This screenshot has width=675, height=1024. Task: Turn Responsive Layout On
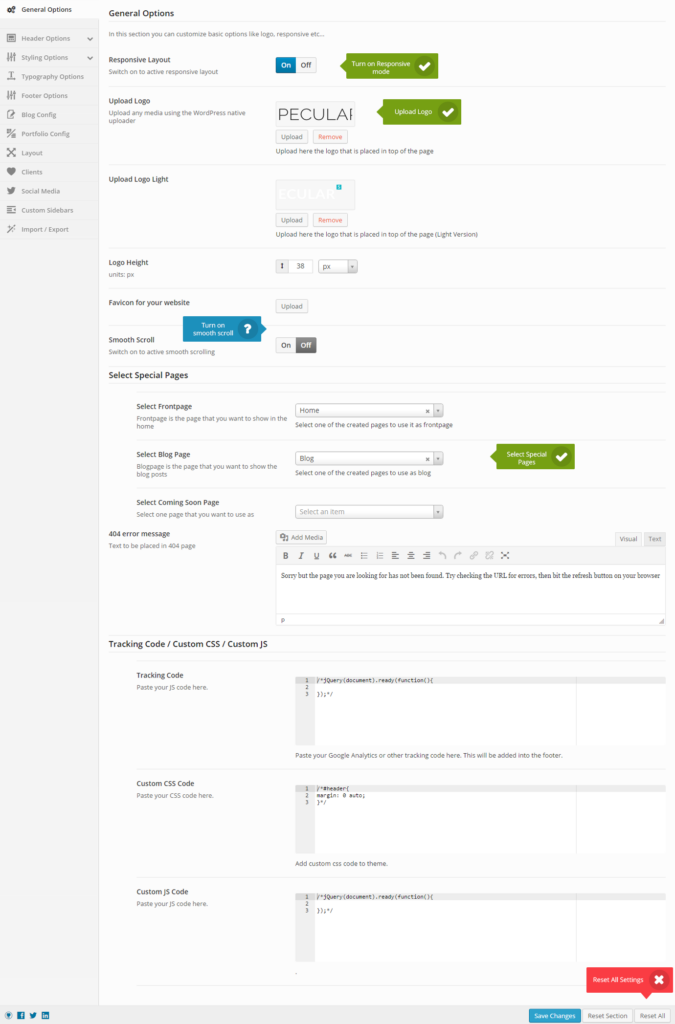(286, 65)
